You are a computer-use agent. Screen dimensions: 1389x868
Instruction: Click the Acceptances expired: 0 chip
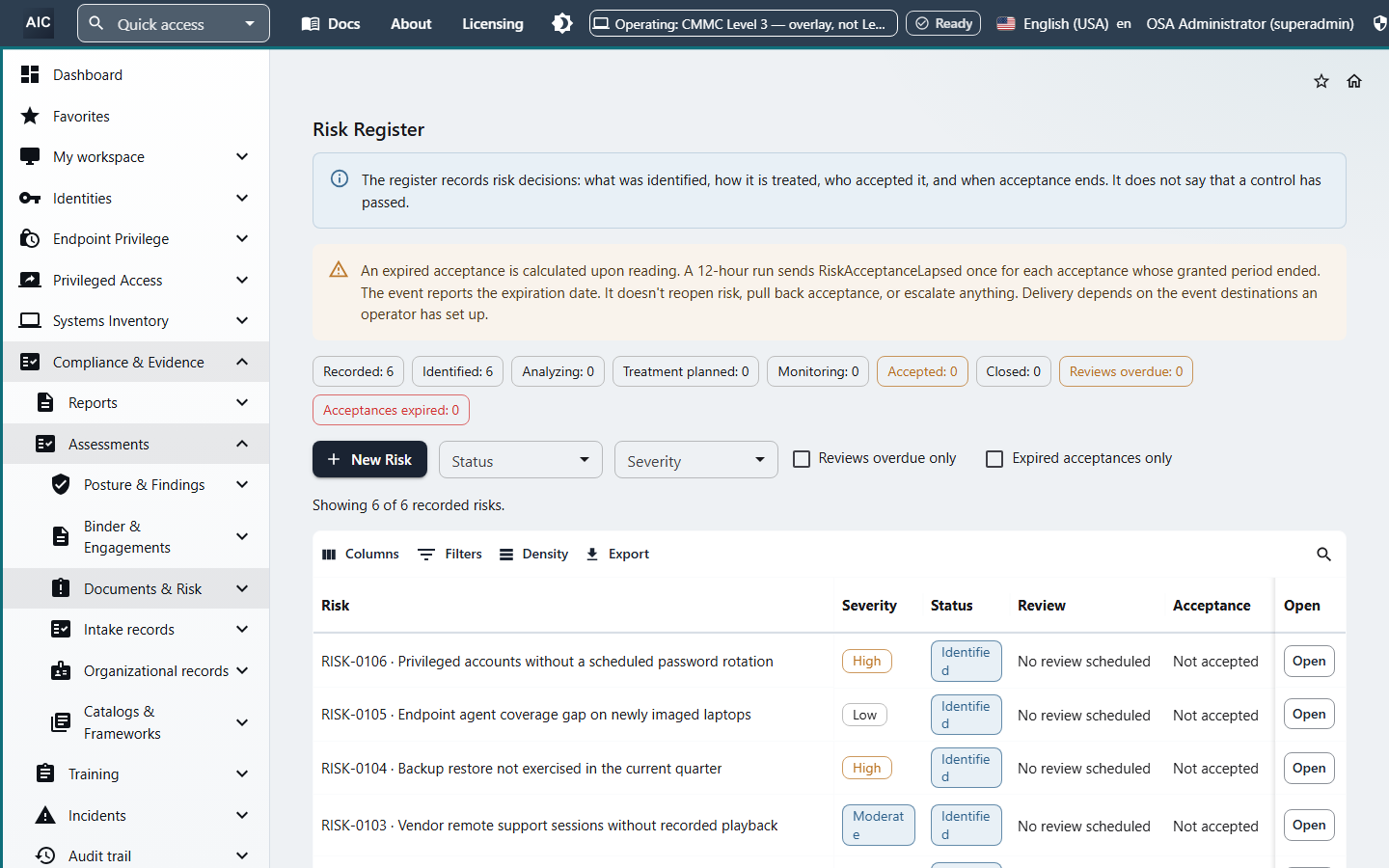[x=392, y=410]
